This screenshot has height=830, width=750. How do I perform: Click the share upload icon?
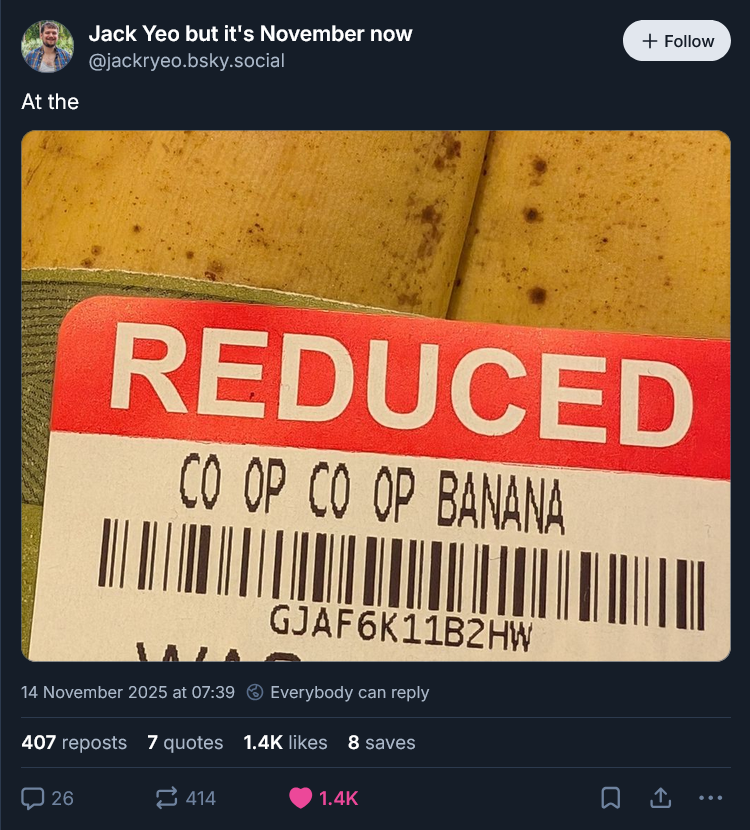[x=660, y=798]
